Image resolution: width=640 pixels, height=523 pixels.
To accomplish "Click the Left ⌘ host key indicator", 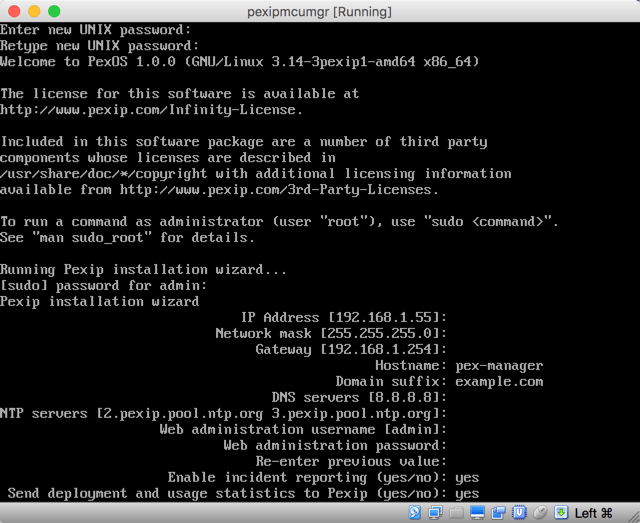I will click(x=593, y=513).
